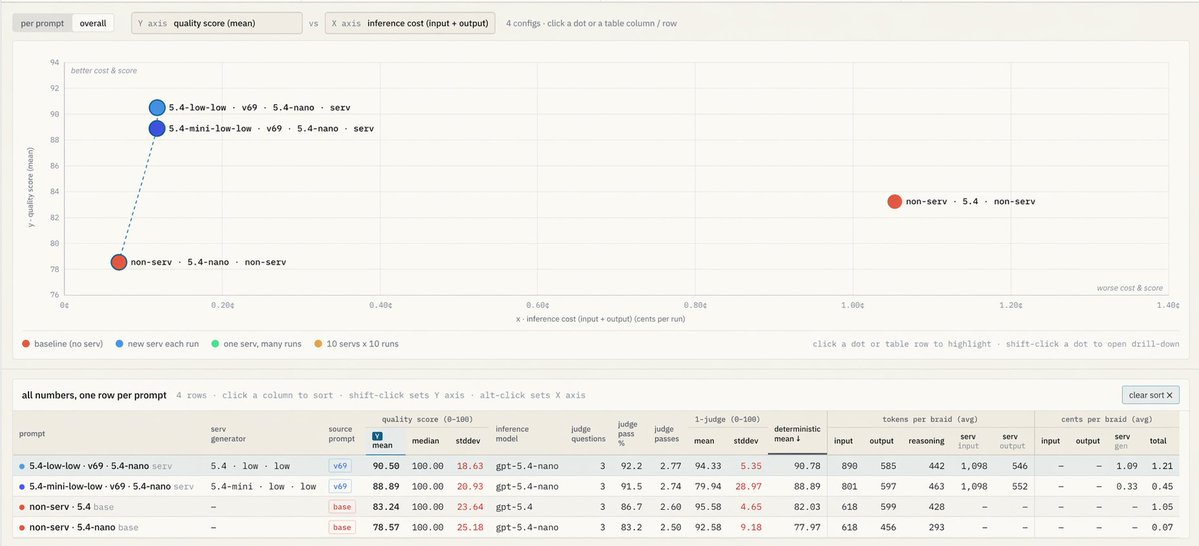Screen dimensions: 1199x546
Task: Open the Y axis quality score selector
Action: point(216,23)
